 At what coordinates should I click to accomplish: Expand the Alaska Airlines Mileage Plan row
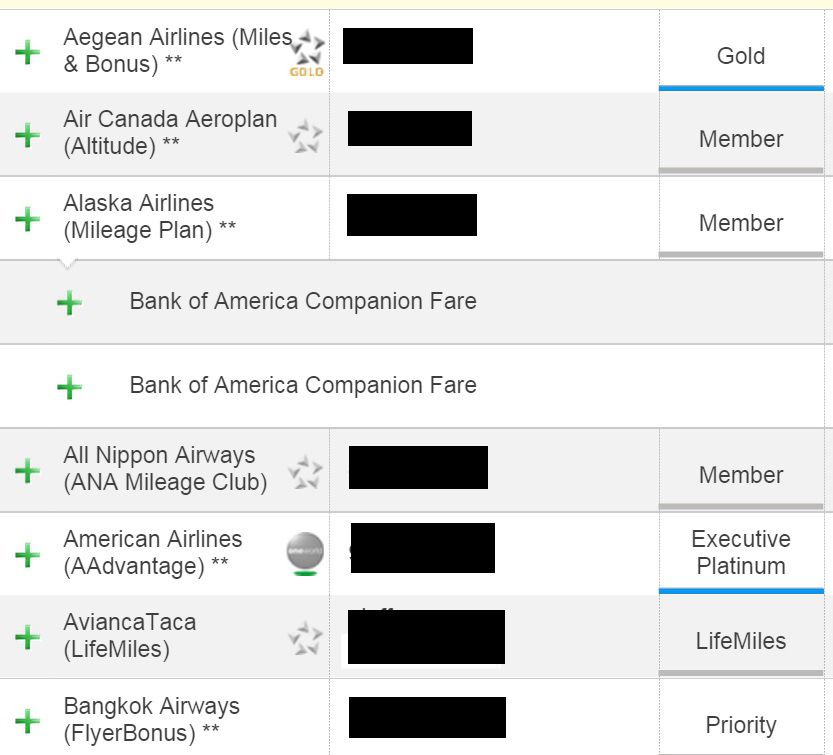click(x=28, y=218)
